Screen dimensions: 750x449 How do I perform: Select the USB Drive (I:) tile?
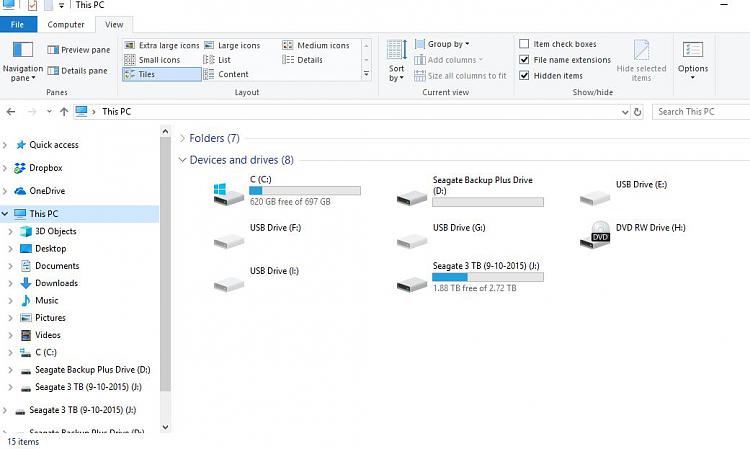point(256,280)
